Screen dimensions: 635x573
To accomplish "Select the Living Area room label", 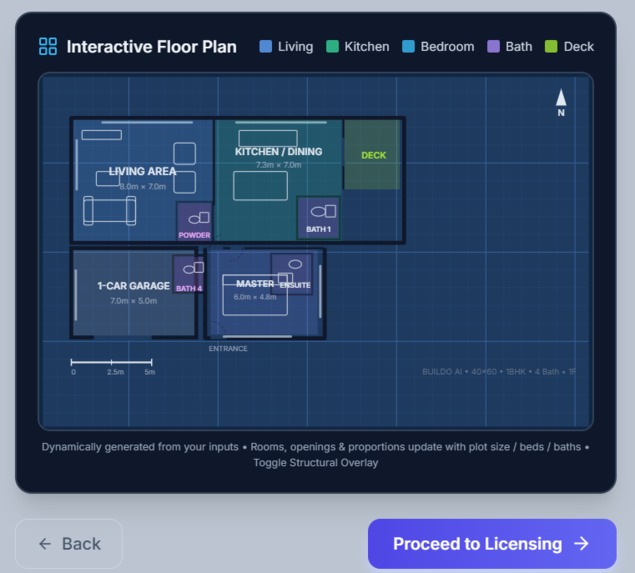I will coord(142,171).
